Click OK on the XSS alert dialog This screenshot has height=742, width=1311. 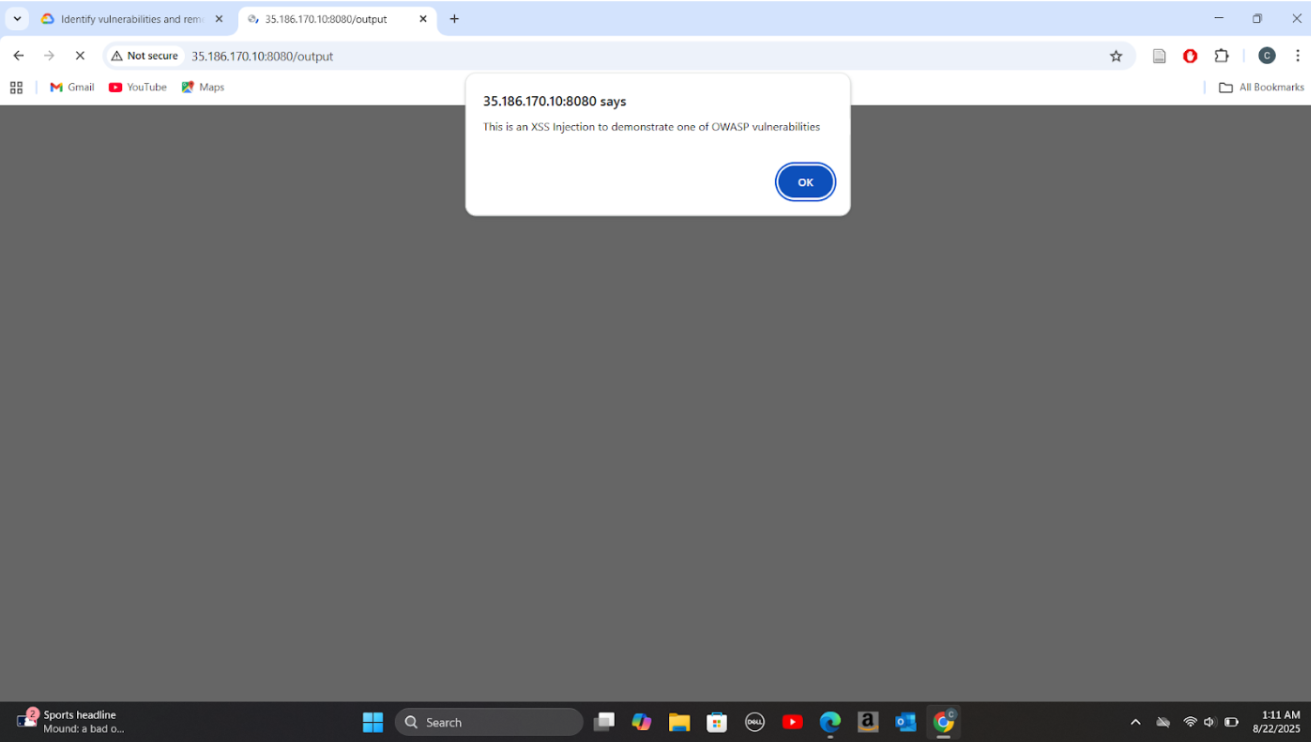(805, 182)
